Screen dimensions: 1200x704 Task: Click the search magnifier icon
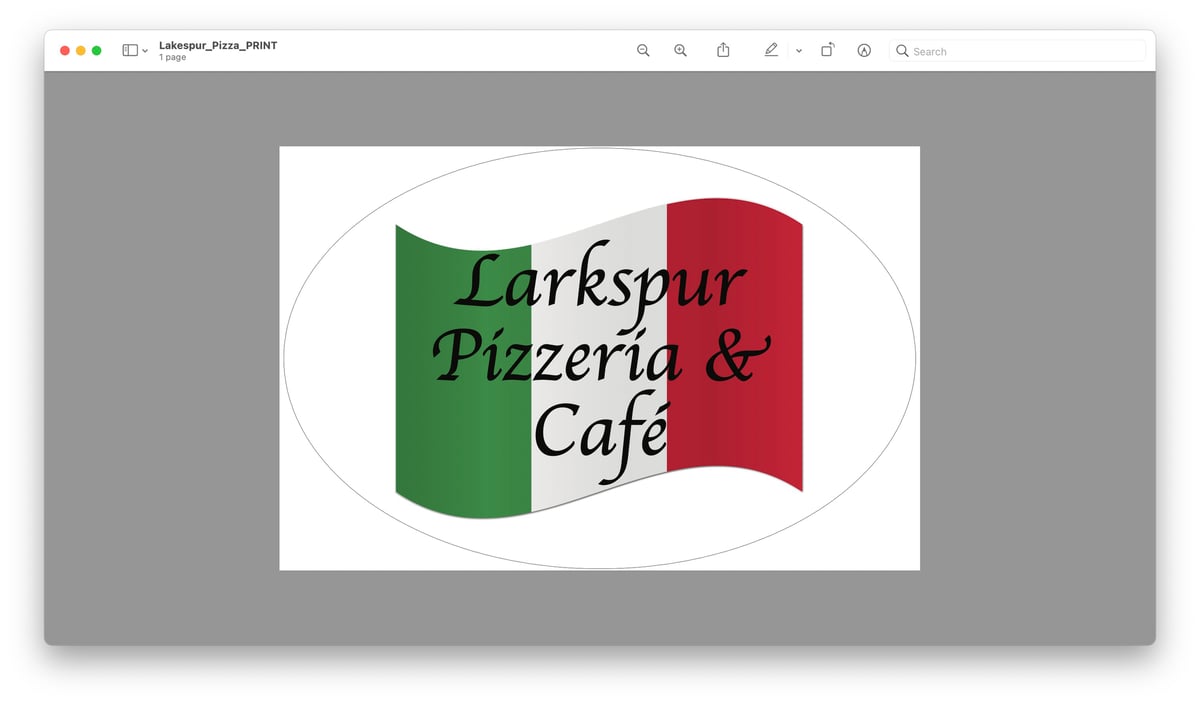(x=902, y=51)
